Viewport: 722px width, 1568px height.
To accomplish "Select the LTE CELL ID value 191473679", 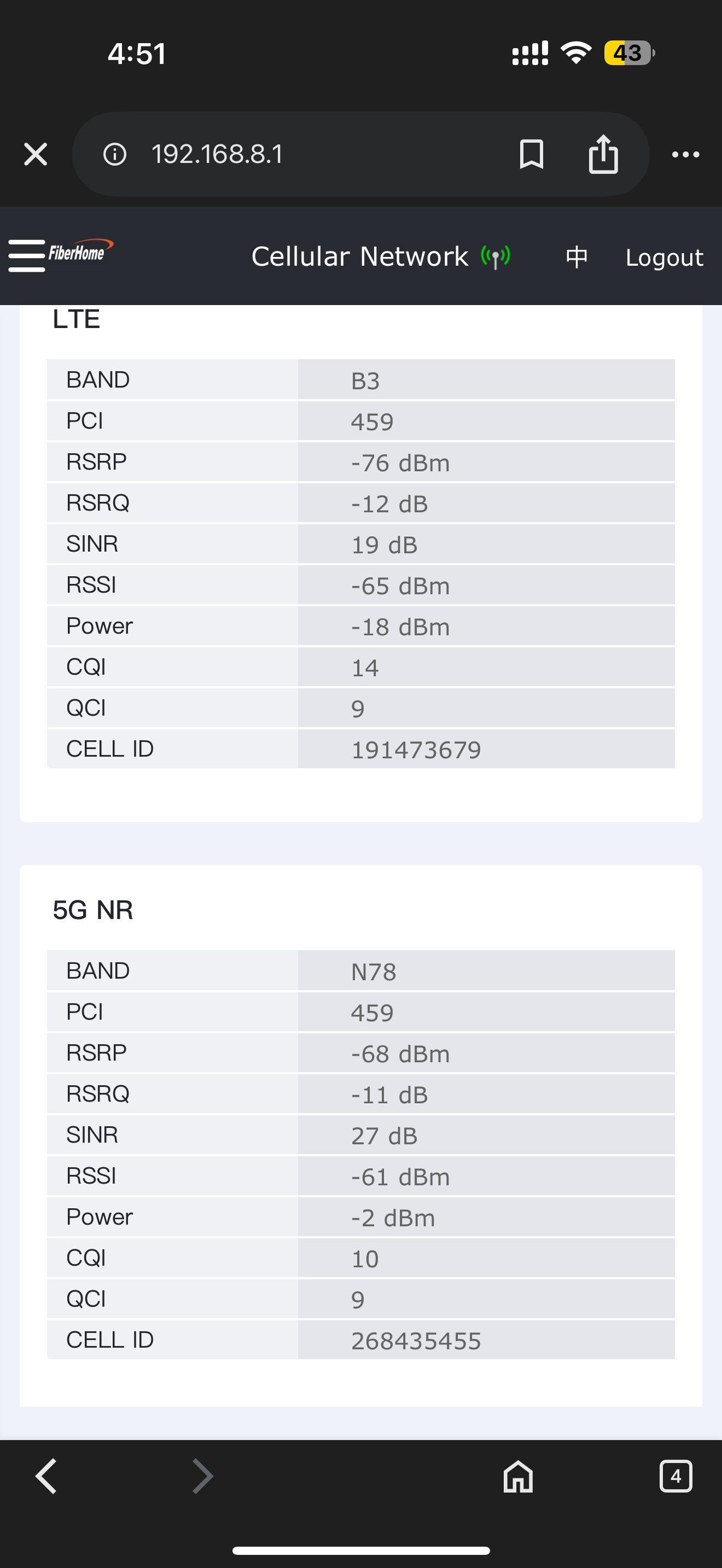I will click(x=416, y=750).
